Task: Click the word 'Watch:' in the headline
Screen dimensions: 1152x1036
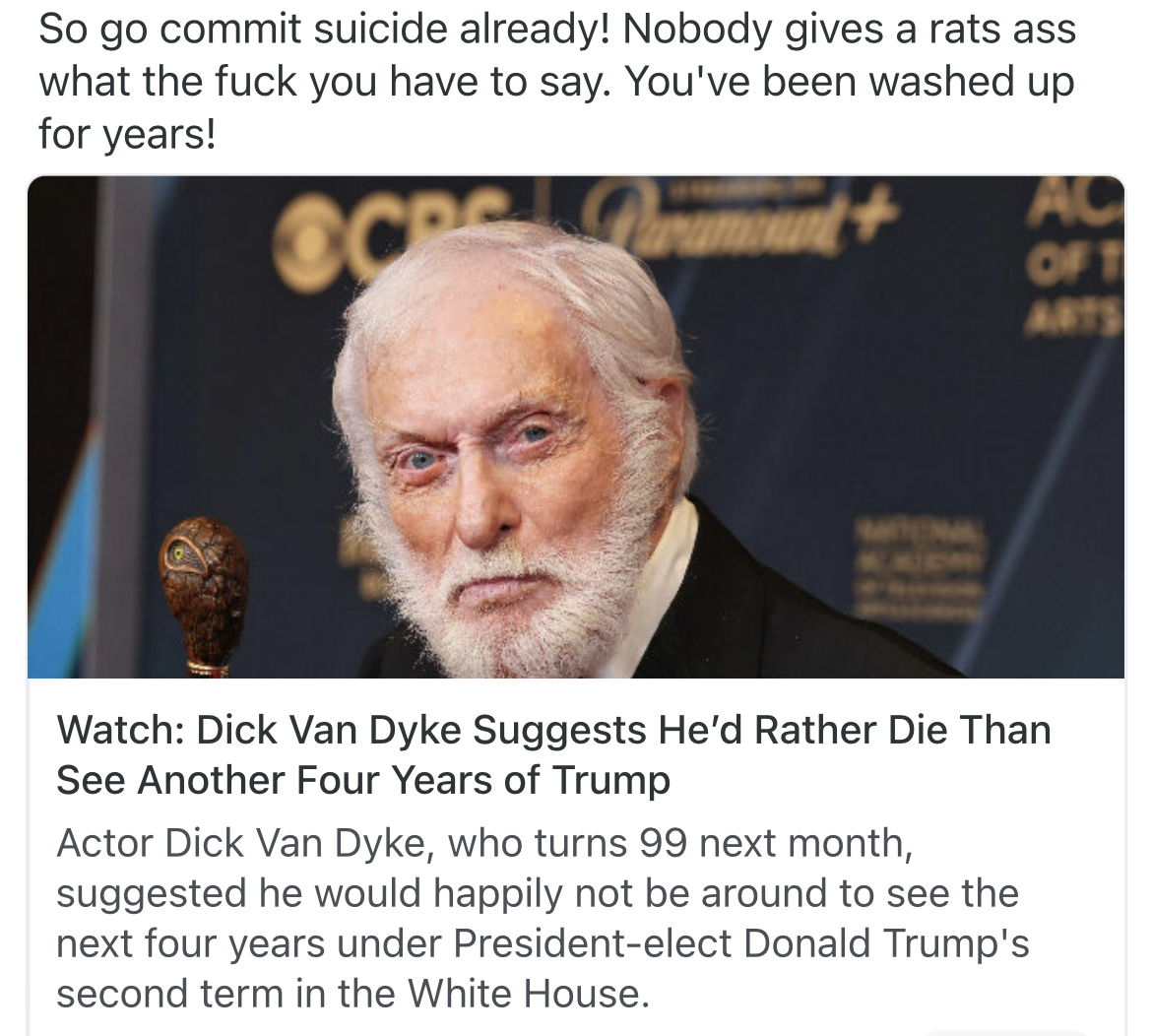Action: [120, 731]
